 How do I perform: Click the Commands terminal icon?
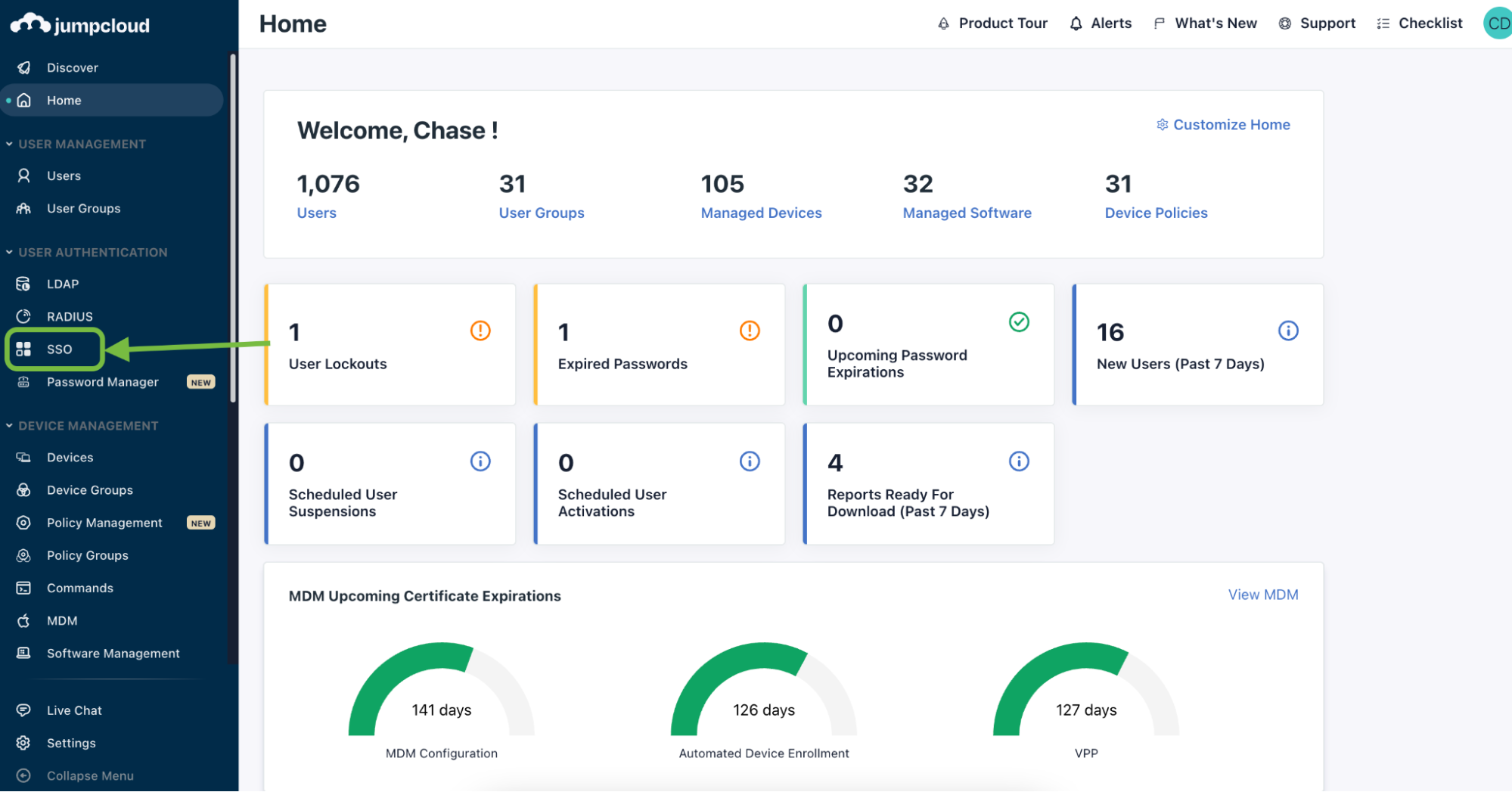click(24, 587)
